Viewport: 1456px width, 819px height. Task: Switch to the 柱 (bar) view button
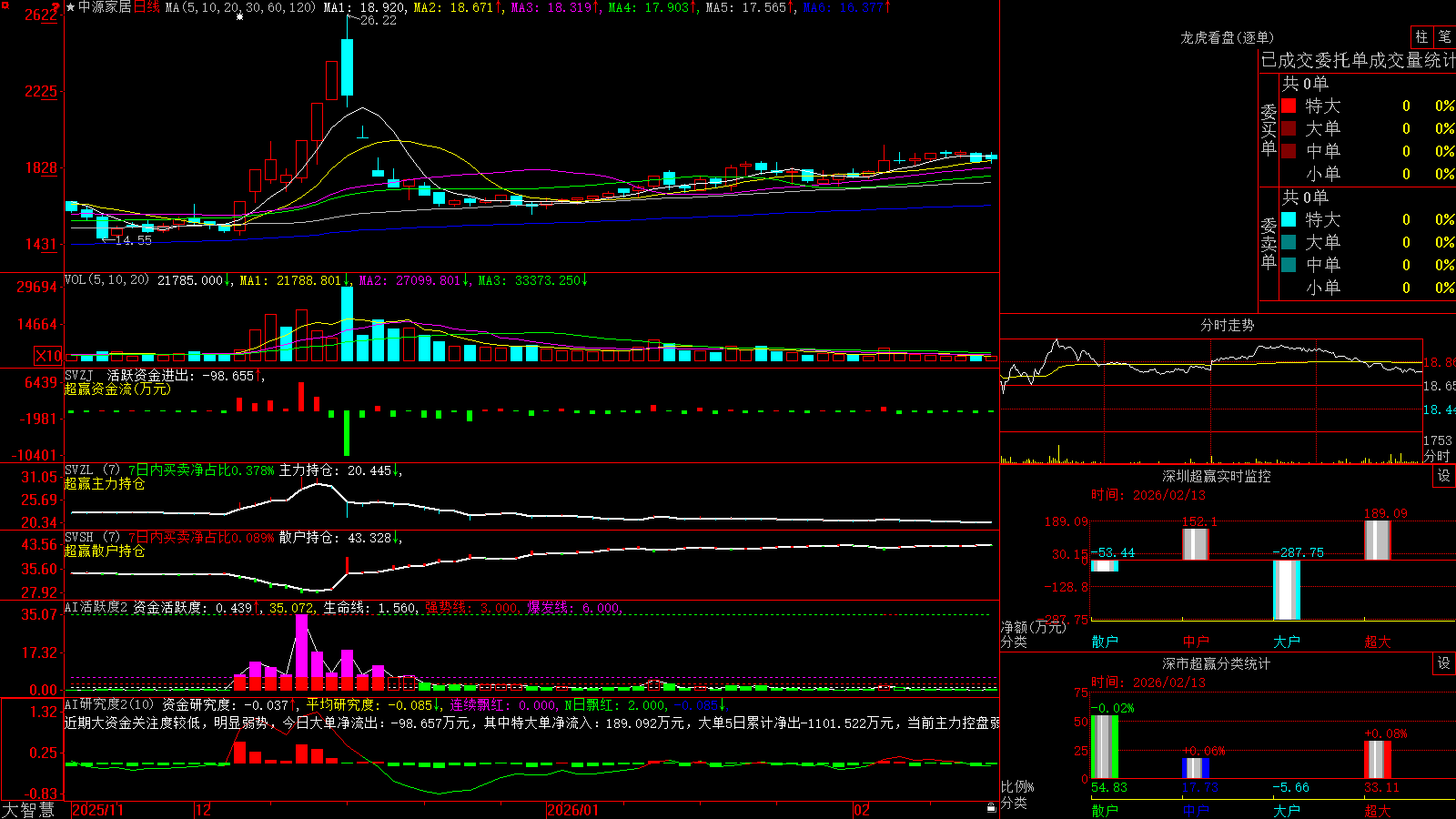point(1421,36)
